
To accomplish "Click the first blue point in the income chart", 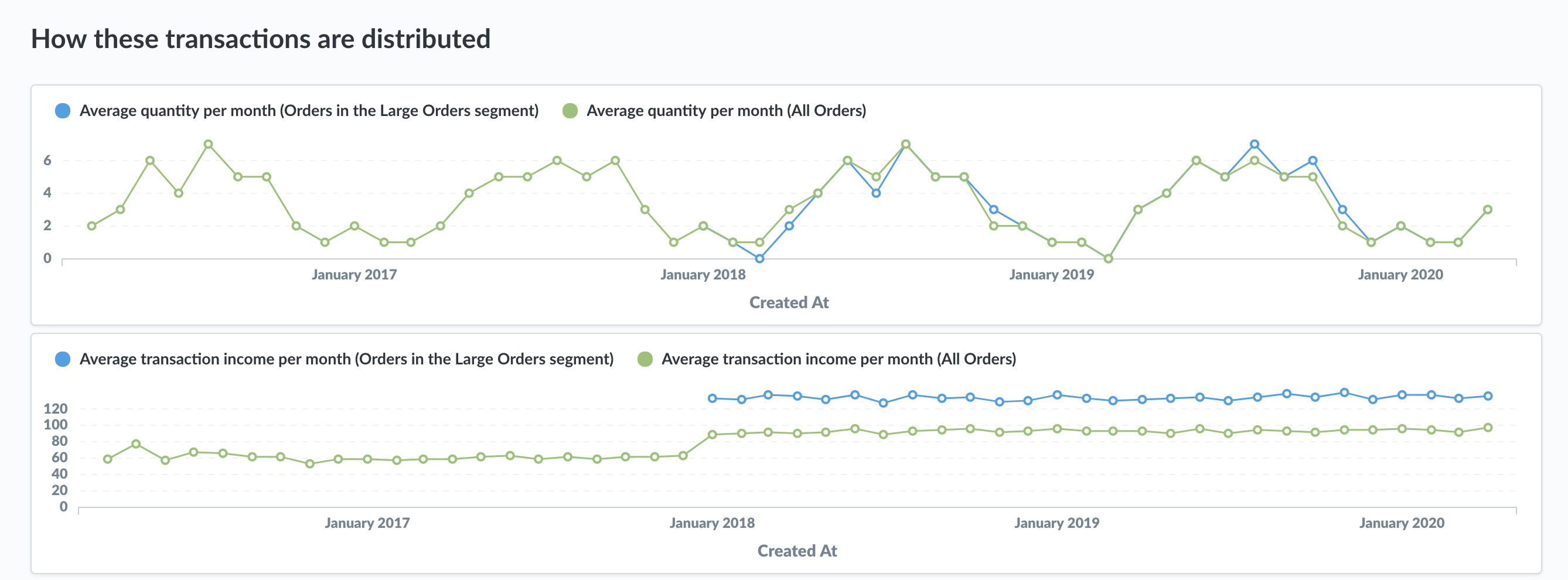I will point(713,398).
